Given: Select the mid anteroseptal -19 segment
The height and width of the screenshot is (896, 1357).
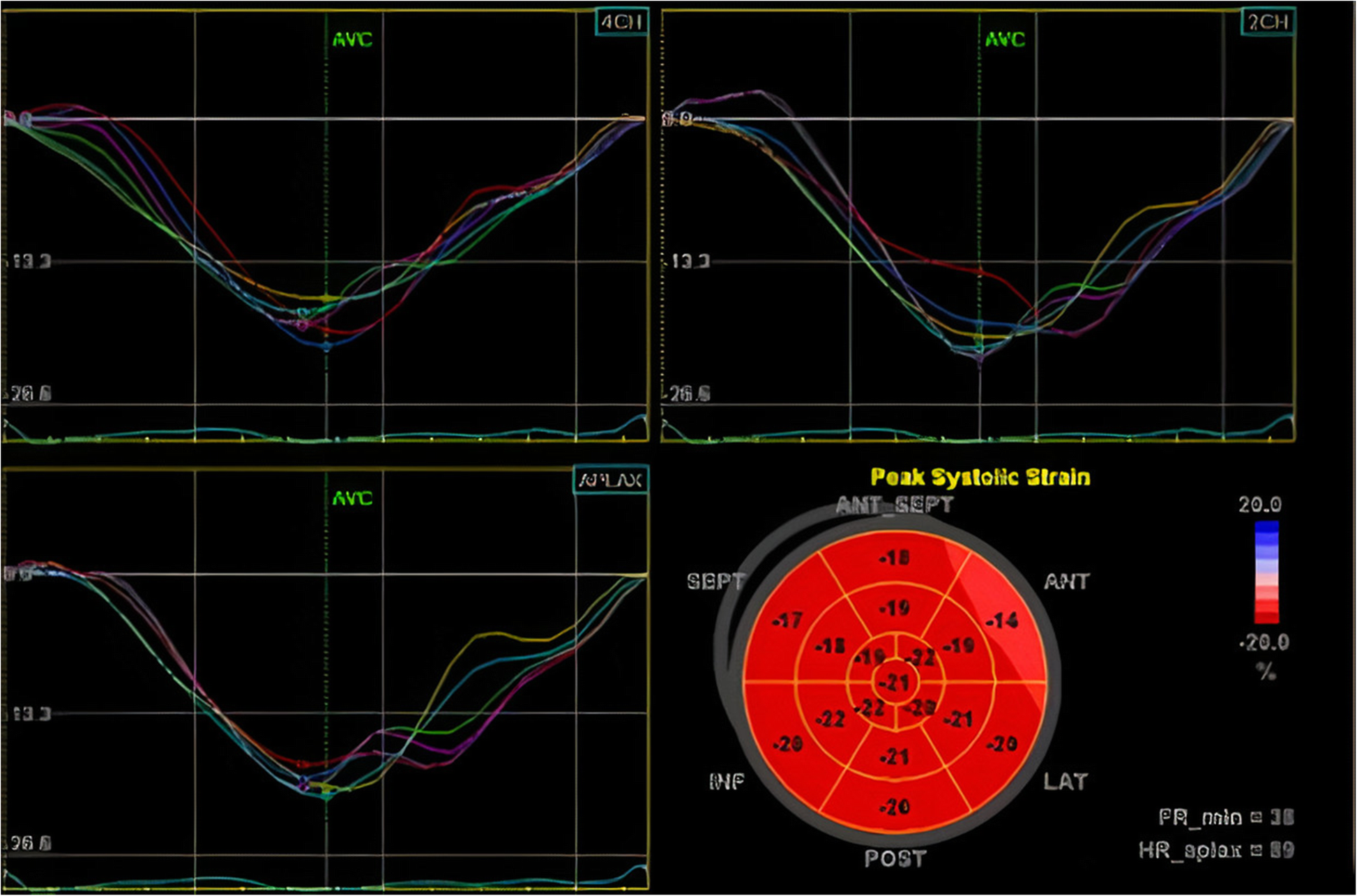Looking at the screenshot, I should pos(895,607).
